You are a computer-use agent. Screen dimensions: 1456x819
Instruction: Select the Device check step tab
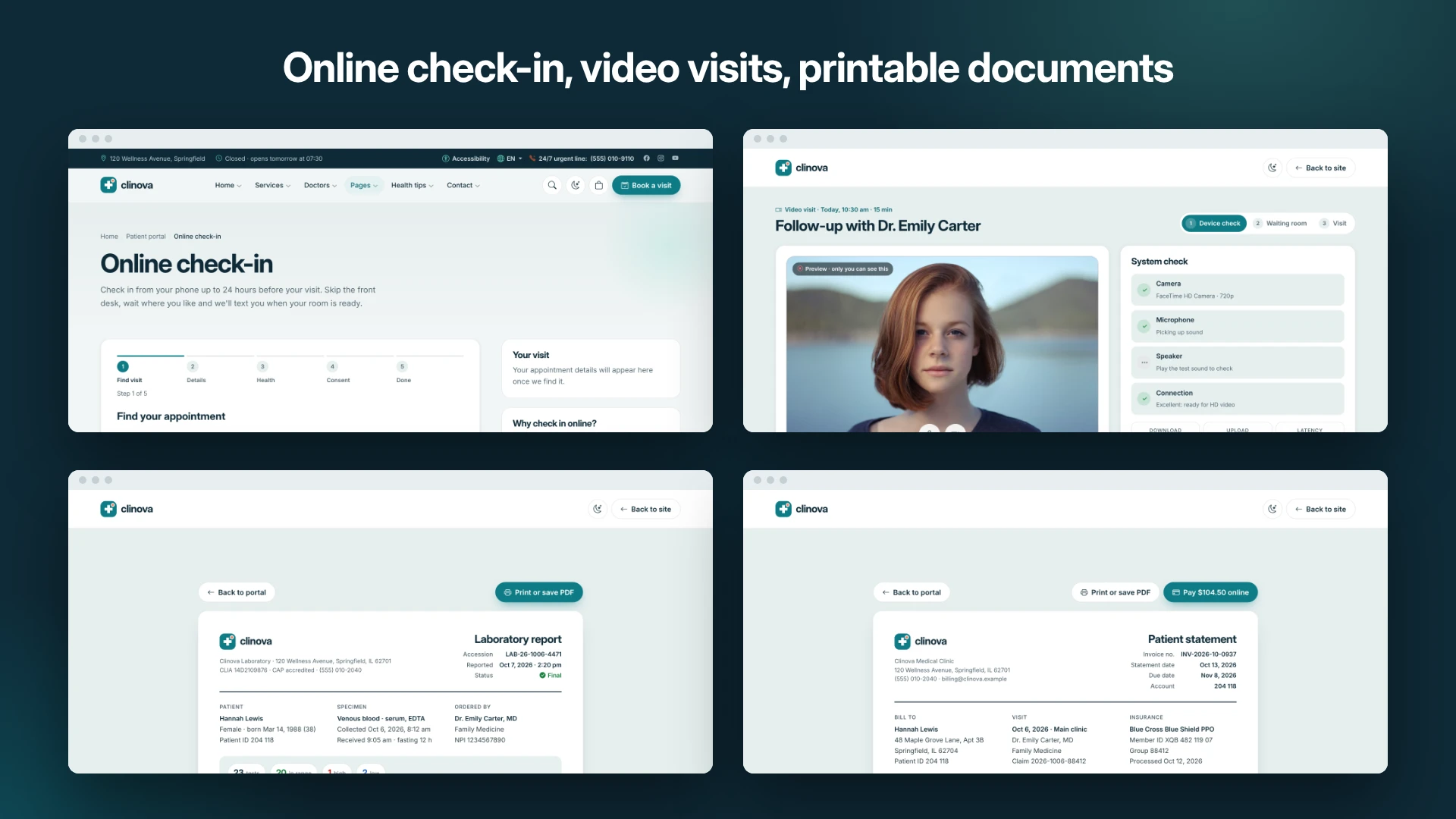1214,223
